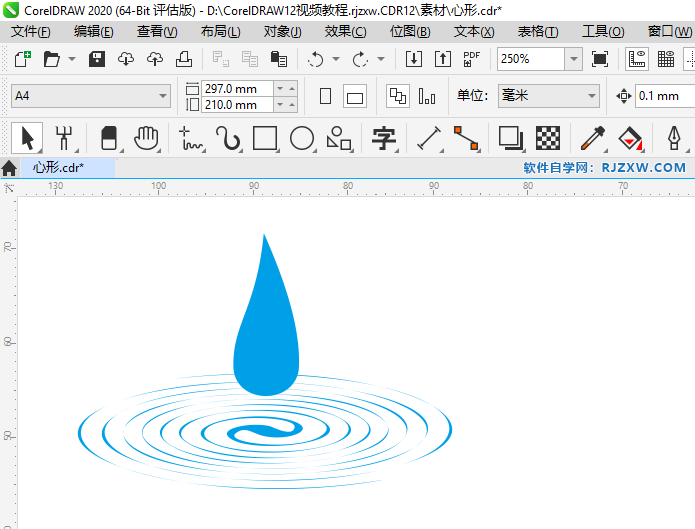Choose the Text tool (字)
The image size is (695, 529).
[384, 137]
